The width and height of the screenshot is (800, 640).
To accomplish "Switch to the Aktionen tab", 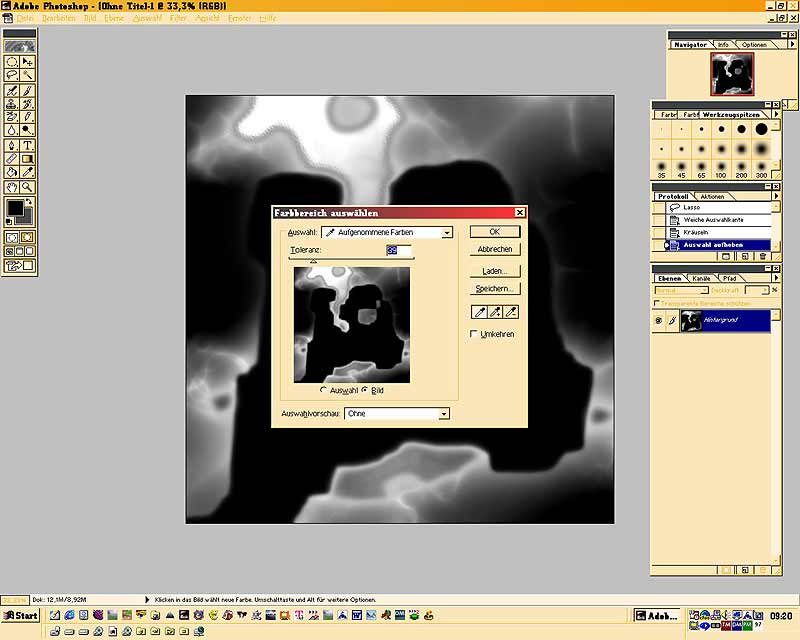I will pyautogui.click(x=712, y=196).
